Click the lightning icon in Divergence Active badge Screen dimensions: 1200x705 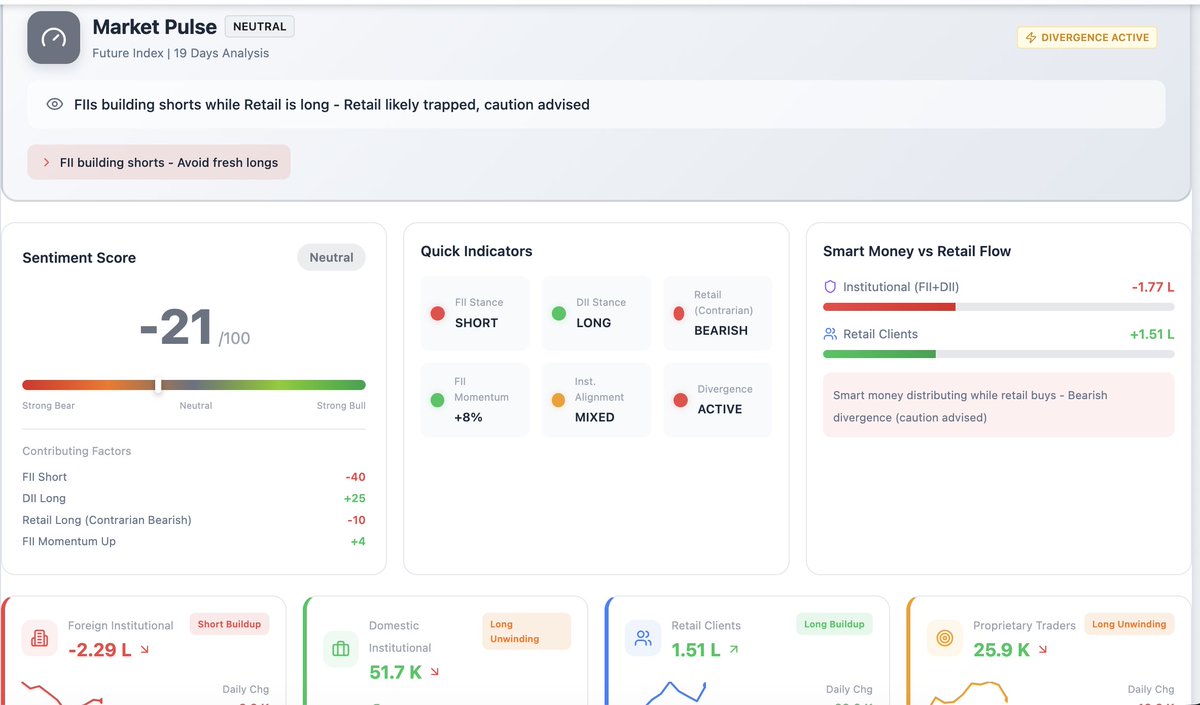[1031, 38]
